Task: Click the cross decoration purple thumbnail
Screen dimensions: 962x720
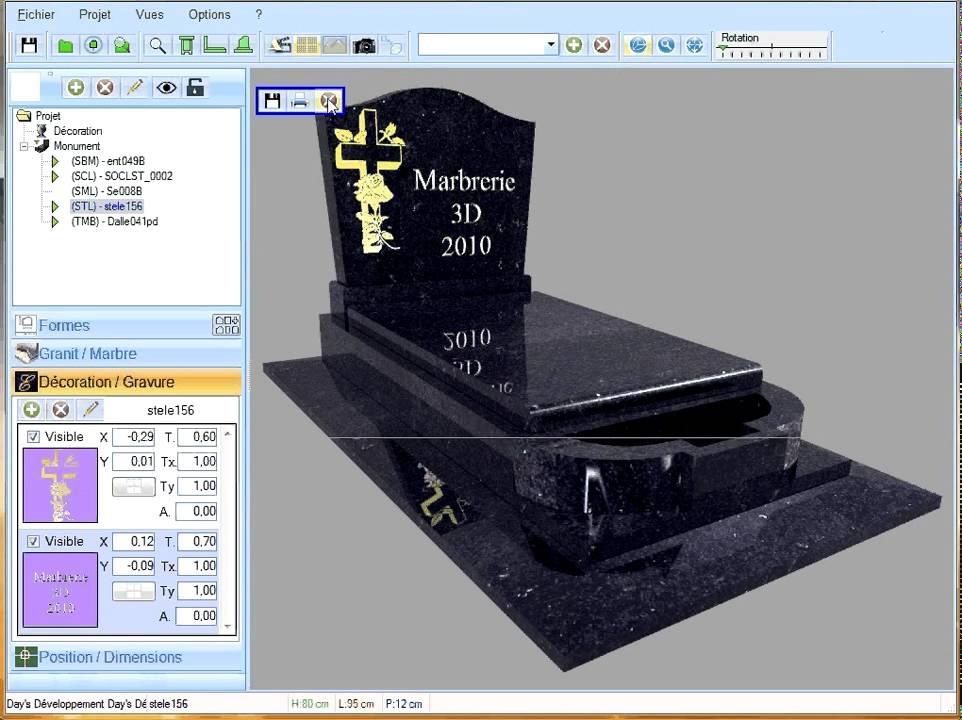Action: (x=60, y=485)
